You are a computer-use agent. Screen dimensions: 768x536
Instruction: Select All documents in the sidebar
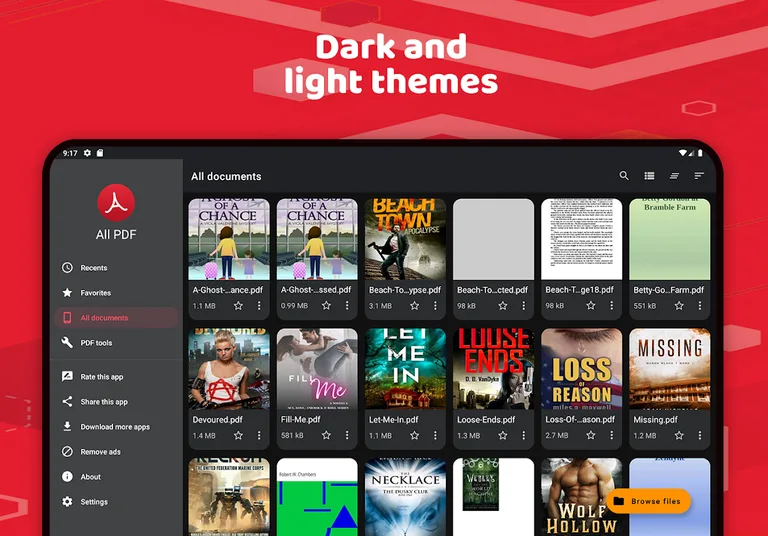(117, 317)
